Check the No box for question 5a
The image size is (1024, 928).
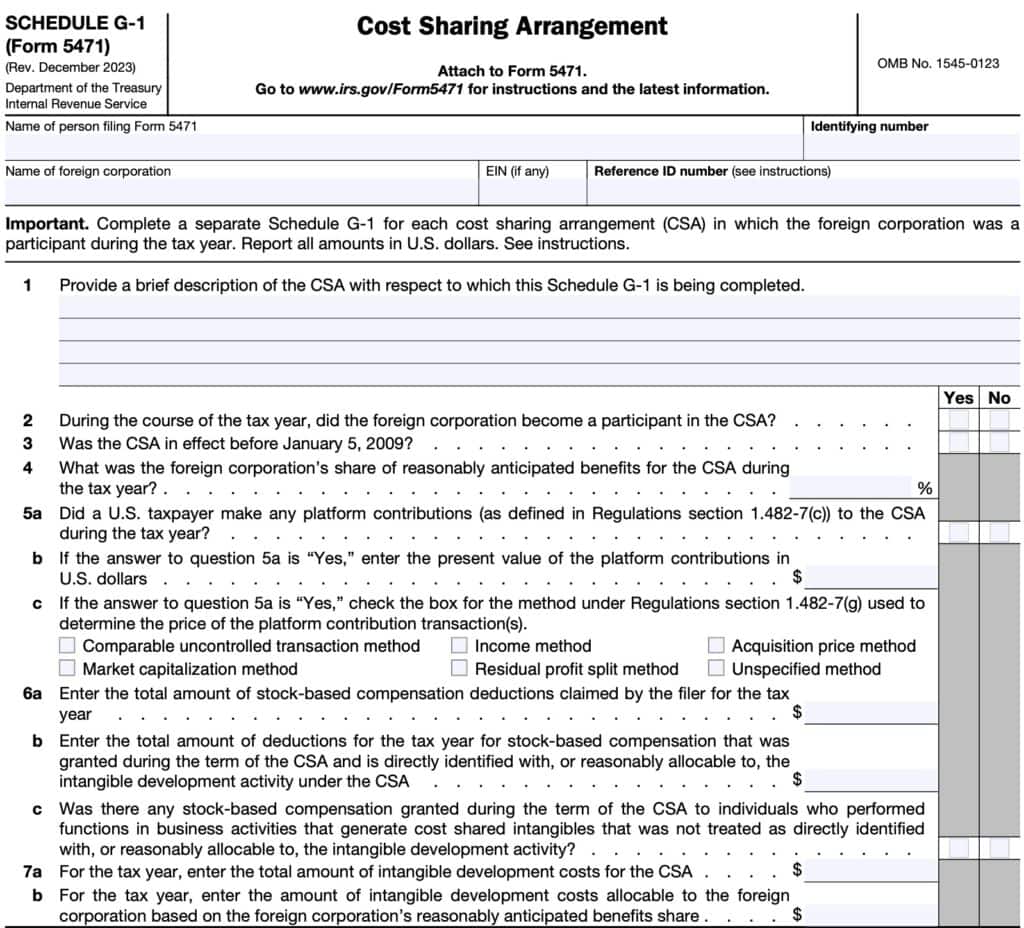click(x=998, y=530)
